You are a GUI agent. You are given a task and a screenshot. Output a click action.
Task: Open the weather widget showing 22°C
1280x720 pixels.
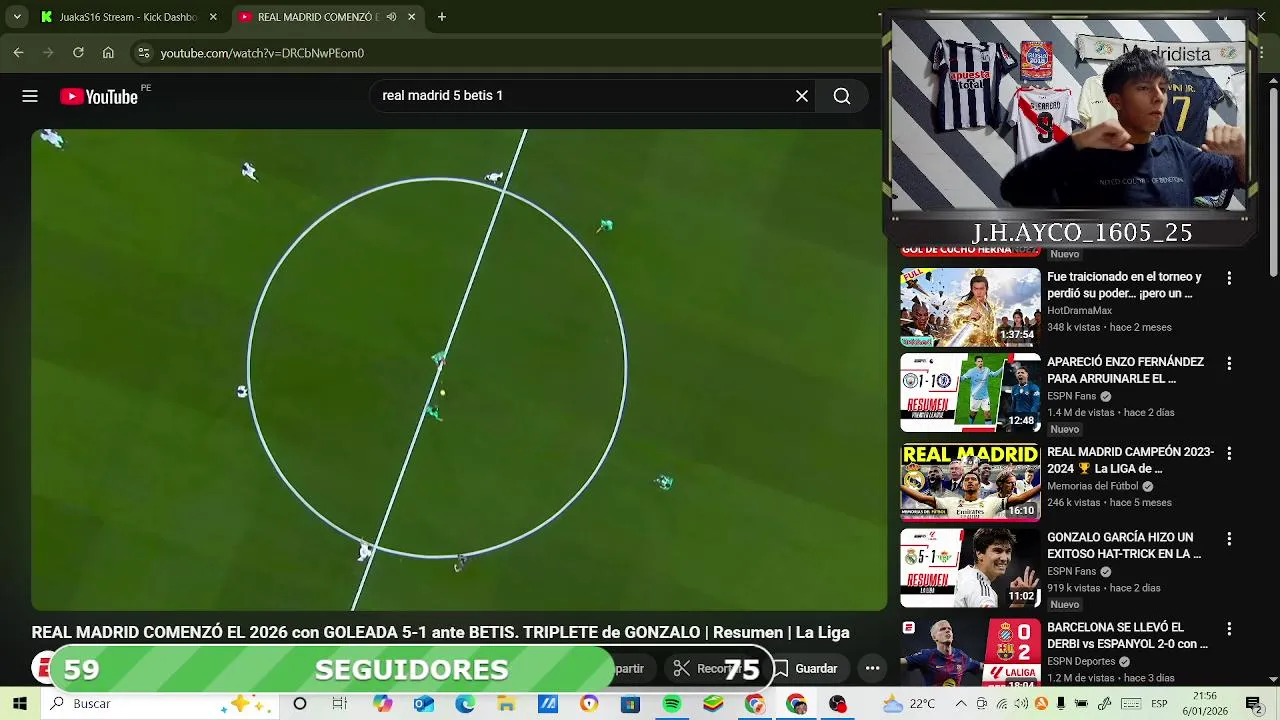tap(909, 704)
